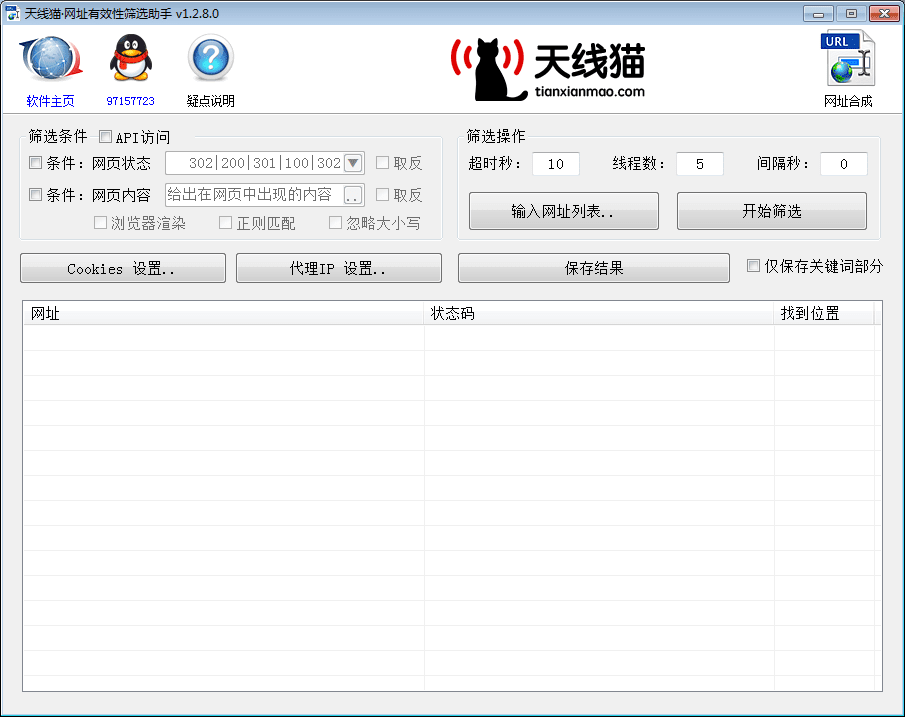The image size is (905, 717).
Task: Enable the 浏览器渲染 checkbox
Action: tap(100, 222)
